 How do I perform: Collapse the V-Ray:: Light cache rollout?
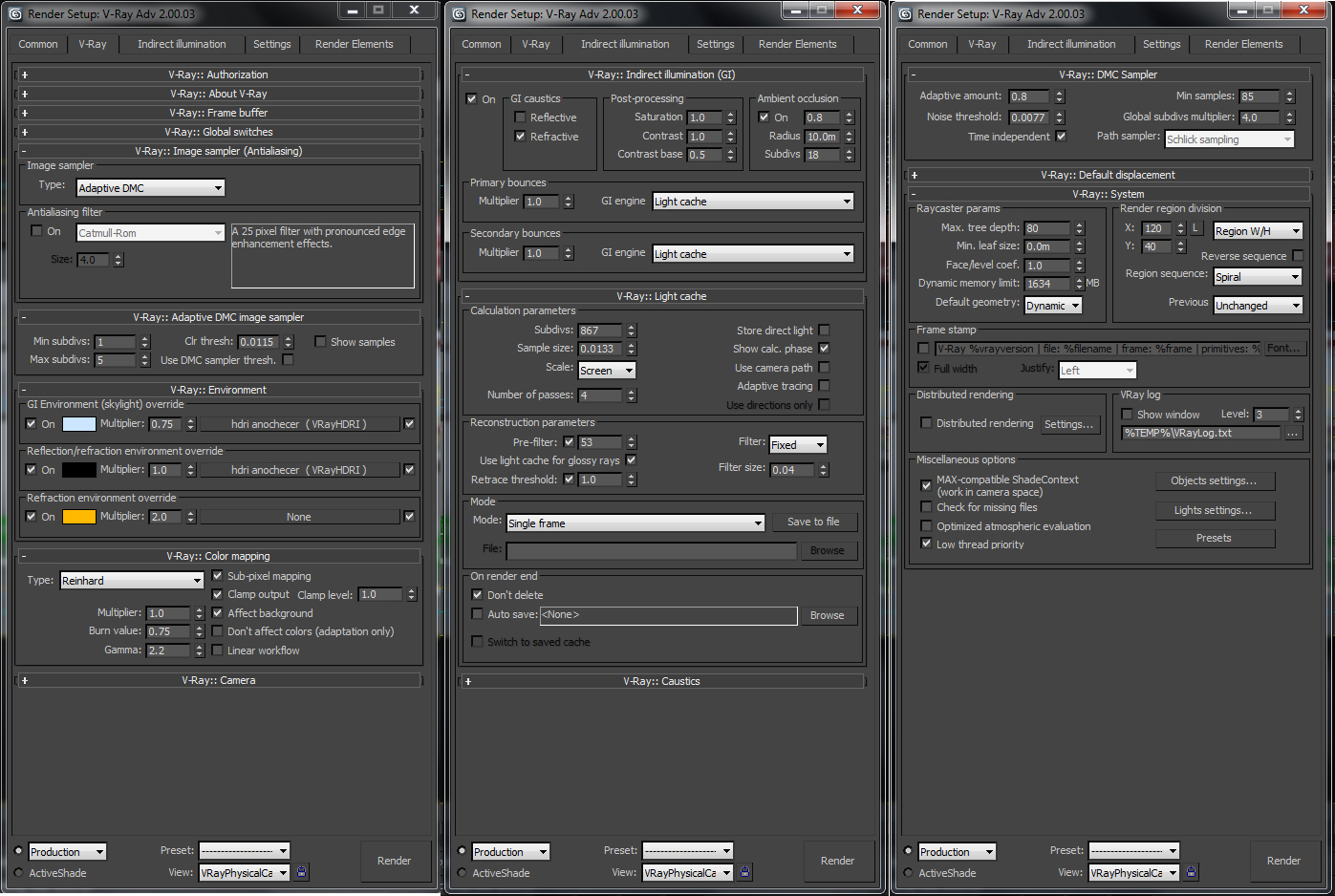pyautogui.click(x=662, y=296)
